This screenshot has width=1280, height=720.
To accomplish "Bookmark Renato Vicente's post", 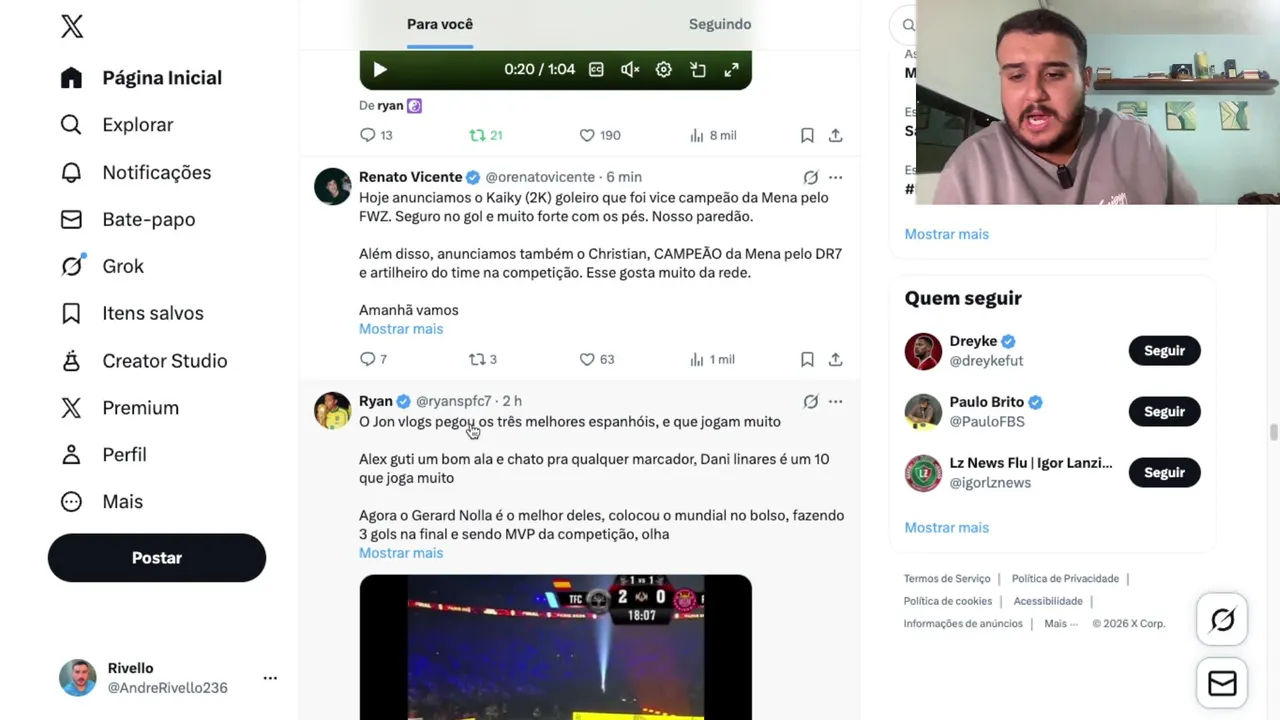I will (807, 359).
